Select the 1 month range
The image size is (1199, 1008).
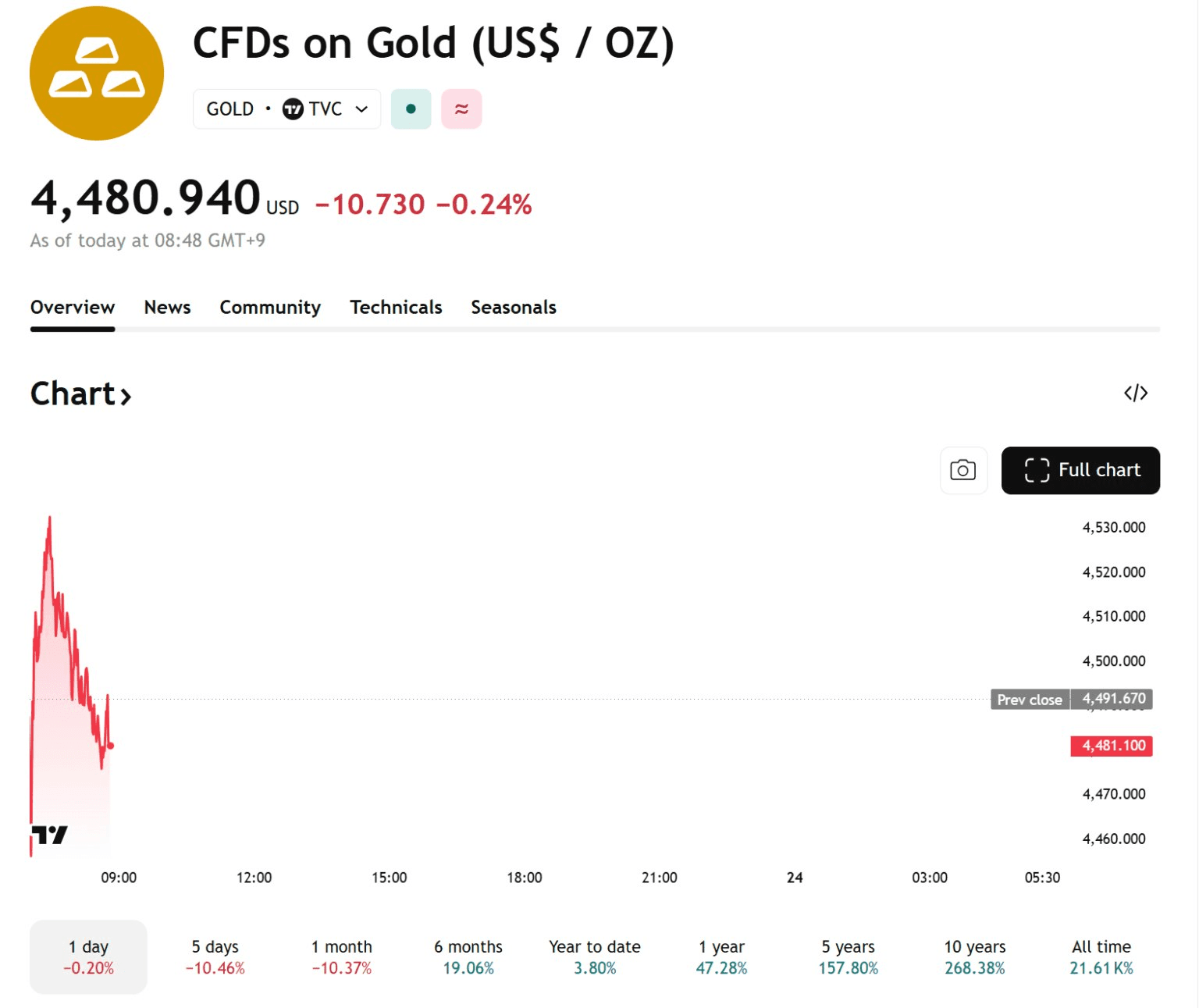(342, 956)
